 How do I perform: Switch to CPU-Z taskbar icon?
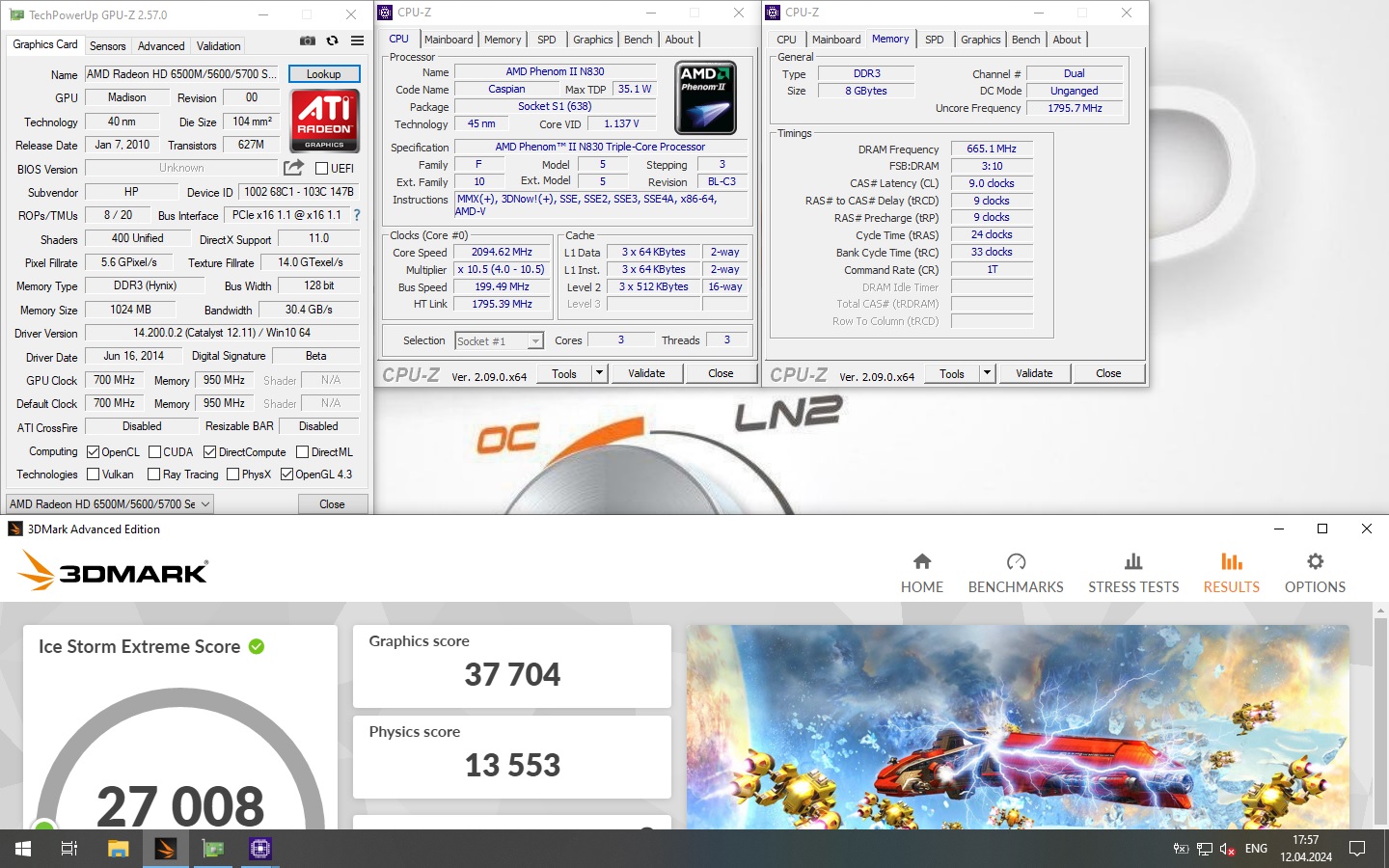pyautogui.click(x=260, y=849)
